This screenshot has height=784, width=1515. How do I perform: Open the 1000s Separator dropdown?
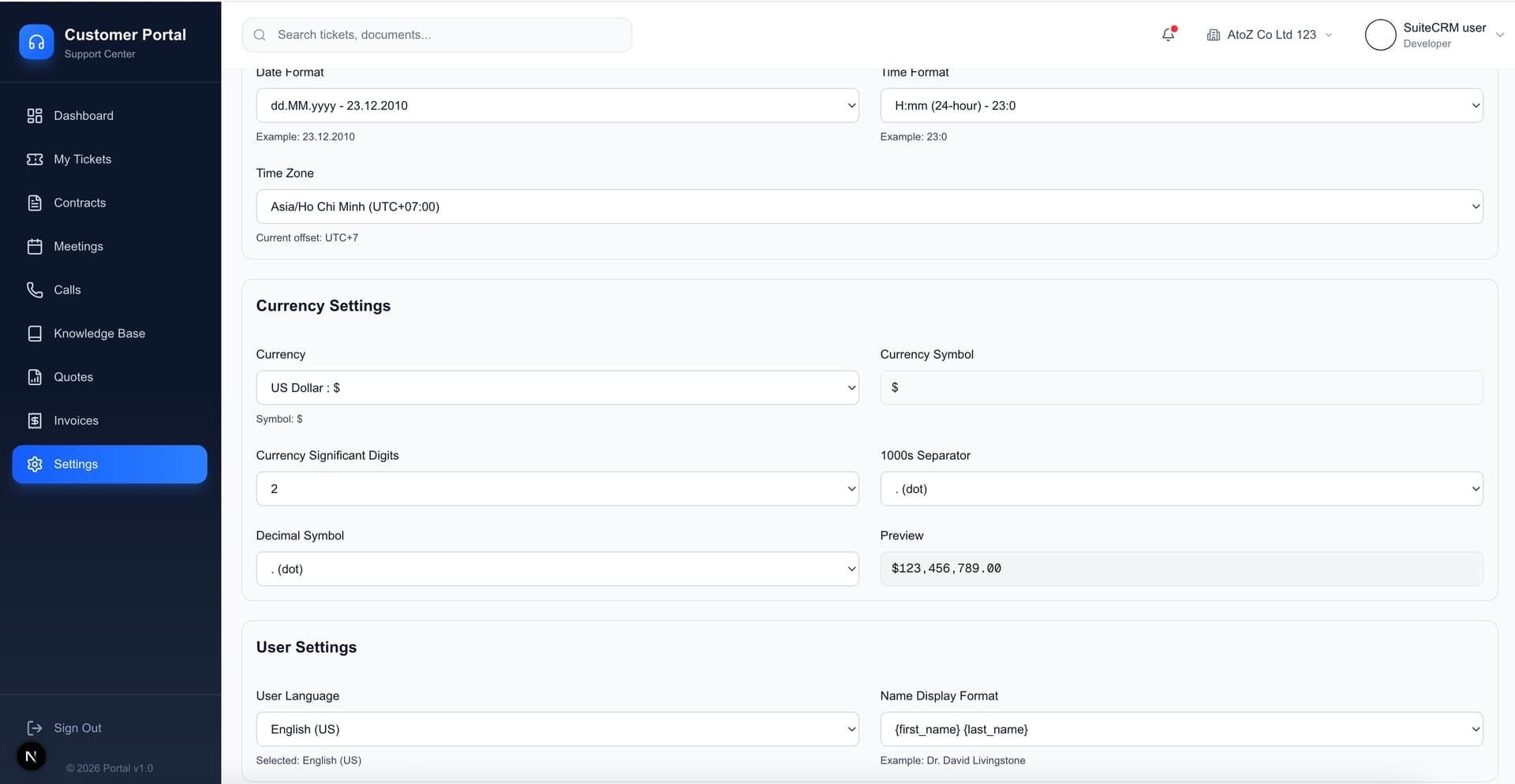click(1180, 489)
